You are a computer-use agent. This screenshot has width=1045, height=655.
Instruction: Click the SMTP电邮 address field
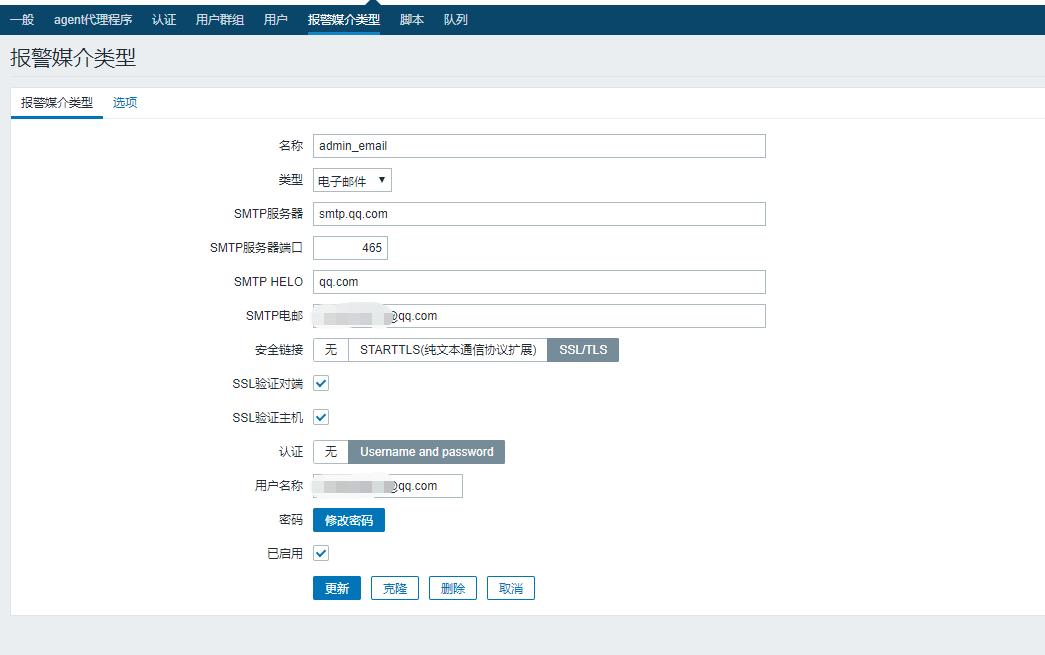coord(539,316)
